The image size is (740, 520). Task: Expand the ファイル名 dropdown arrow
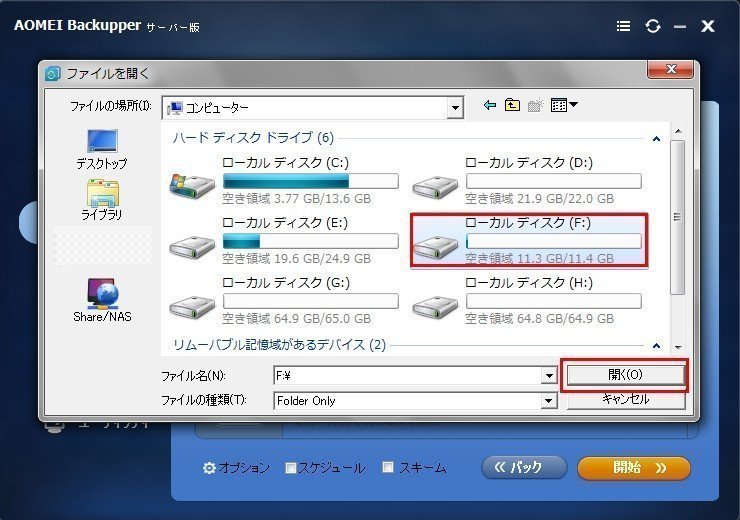click(548, 376)
